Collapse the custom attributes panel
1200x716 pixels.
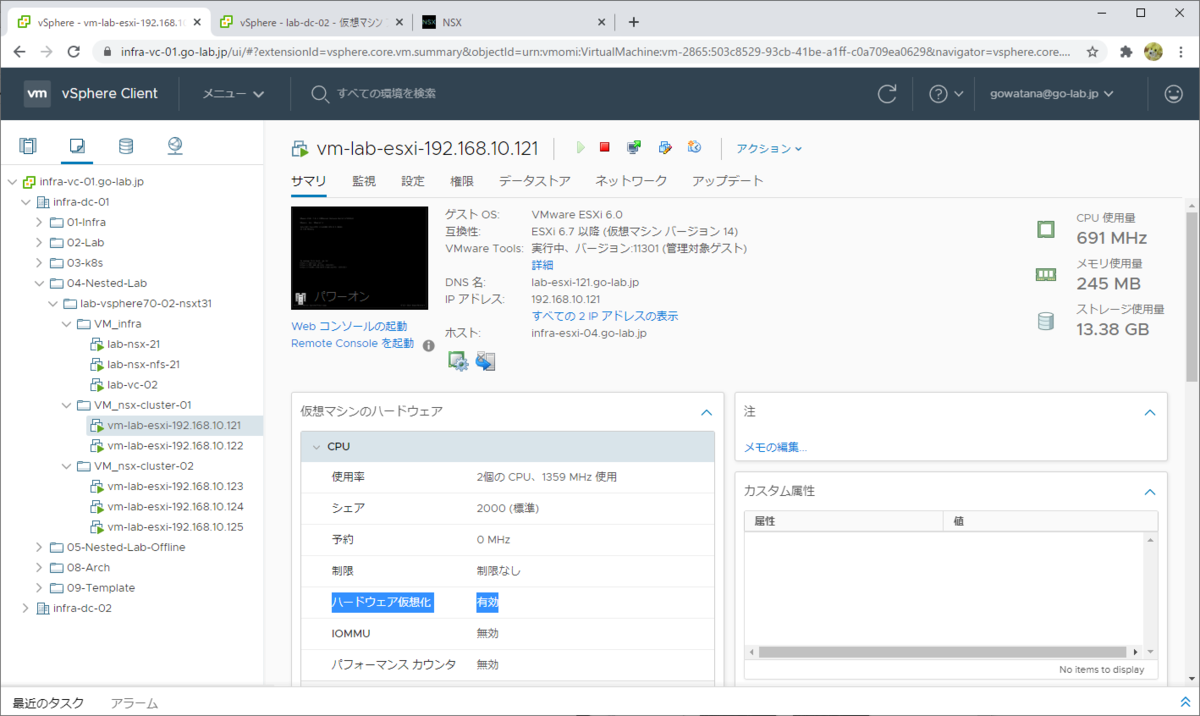1150,492
